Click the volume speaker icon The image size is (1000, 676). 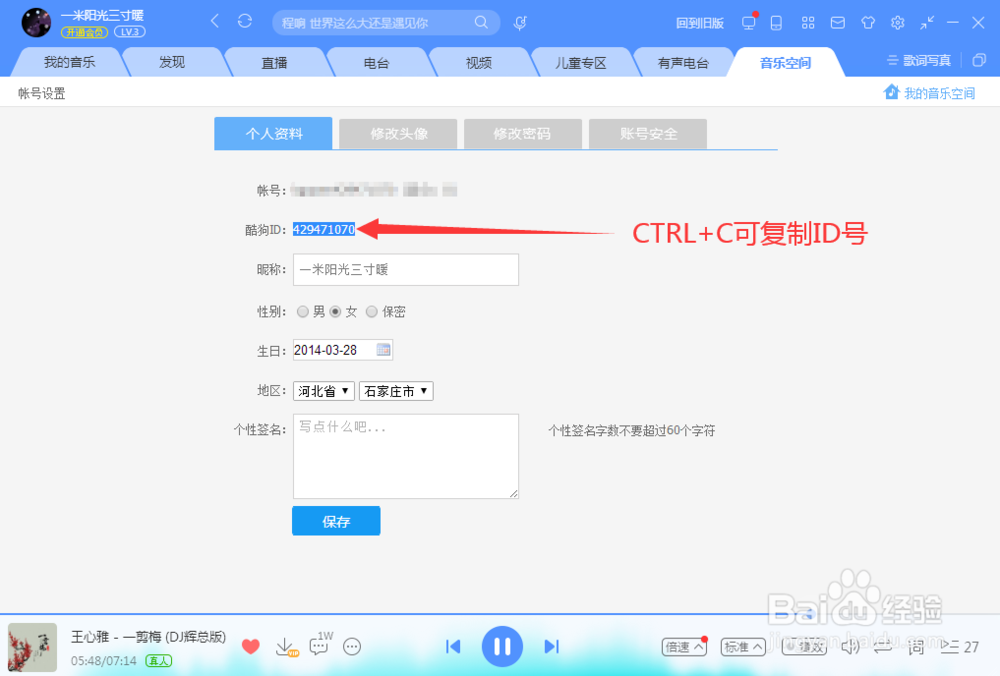click(850, 647)
